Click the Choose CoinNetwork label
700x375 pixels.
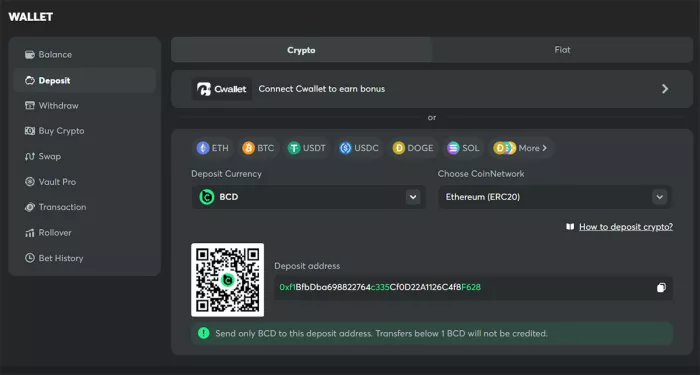coord(481,174)
